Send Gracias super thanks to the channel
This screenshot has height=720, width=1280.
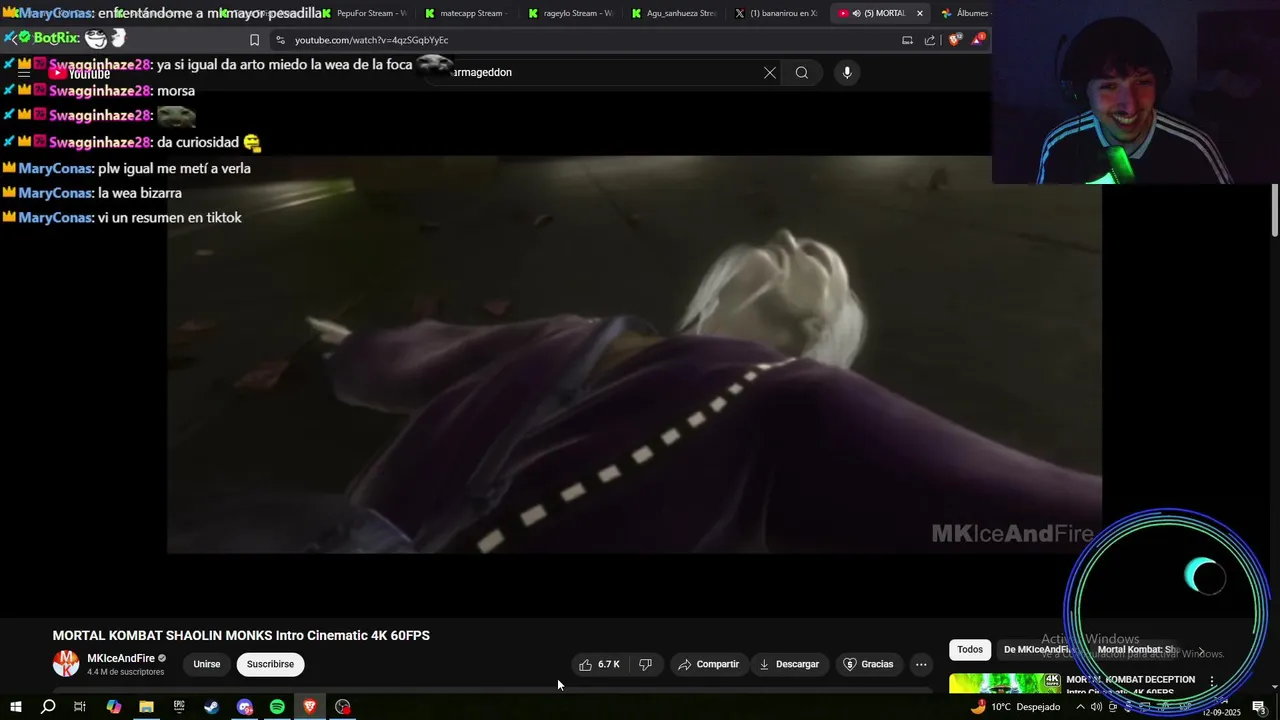868,664
